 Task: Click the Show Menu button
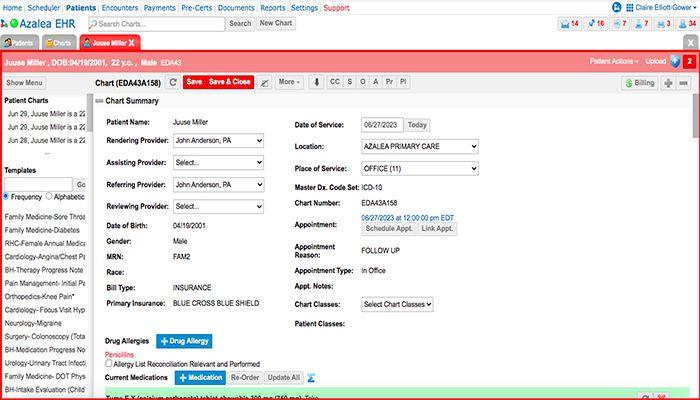[x=25, y=83]
